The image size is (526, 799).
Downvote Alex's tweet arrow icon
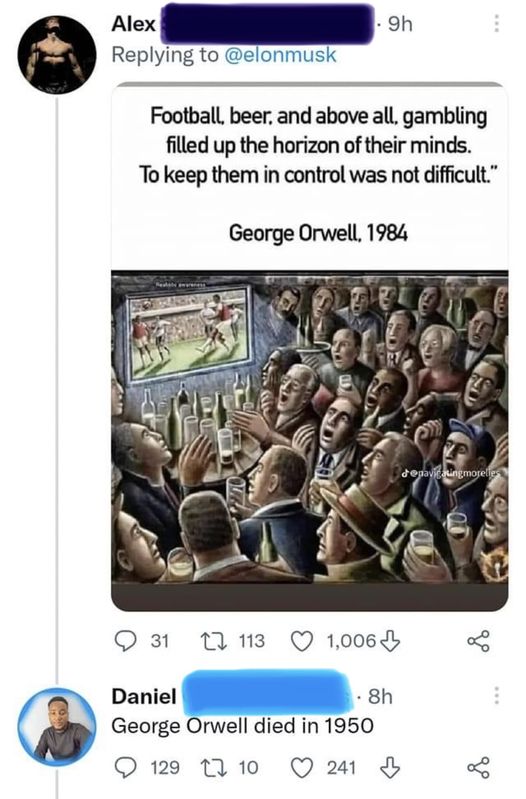(x=390, y=641)
